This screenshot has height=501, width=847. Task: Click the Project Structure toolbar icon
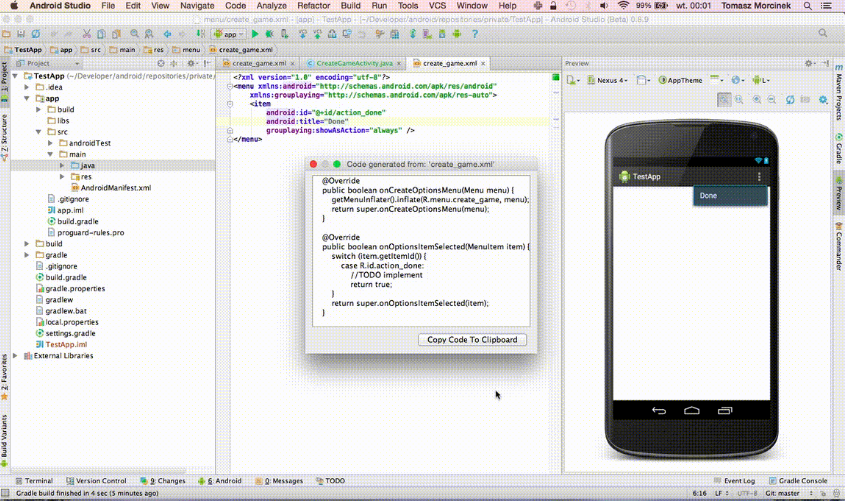[x=394, y=34]
